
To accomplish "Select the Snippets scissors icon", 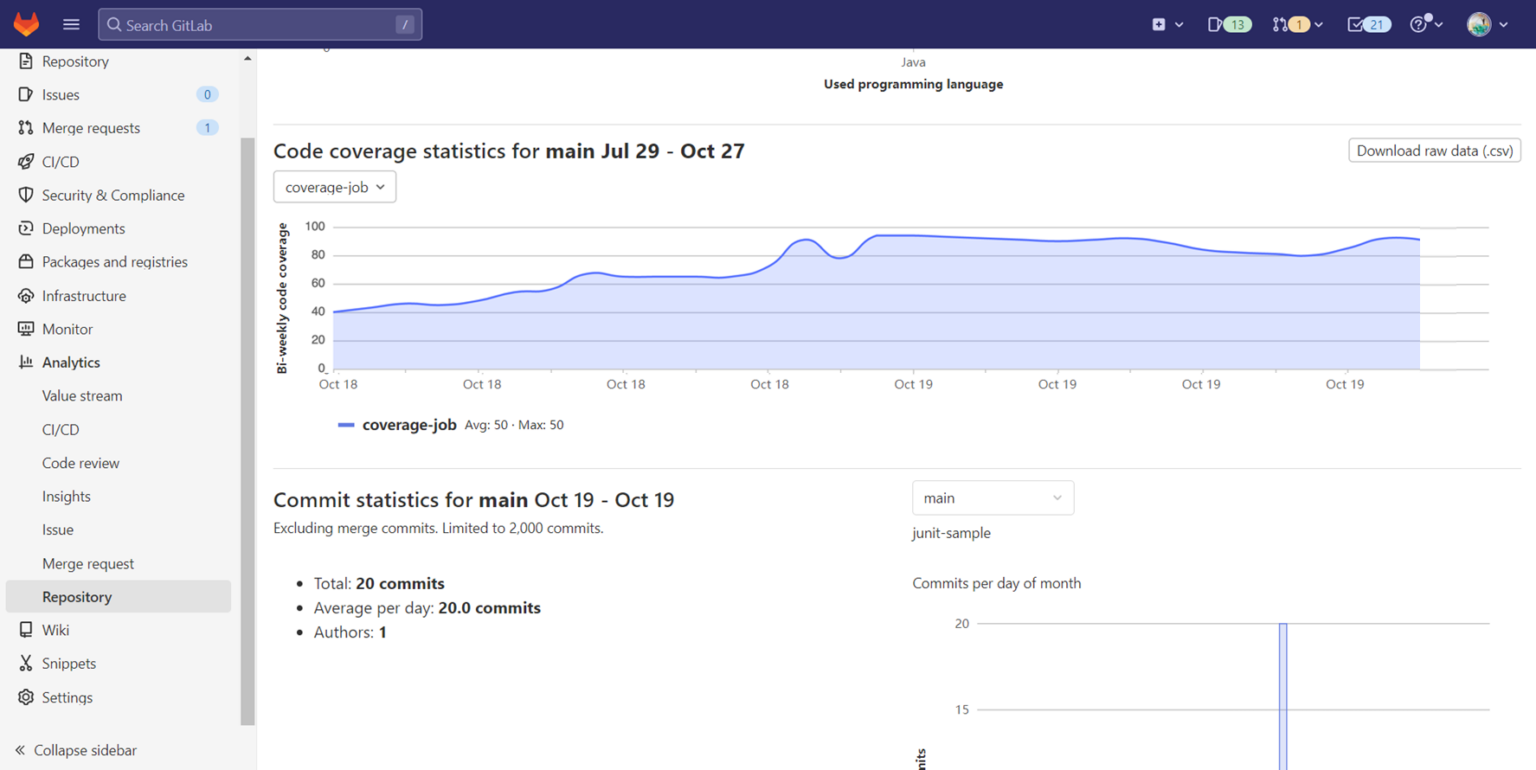I will [26, 663].
